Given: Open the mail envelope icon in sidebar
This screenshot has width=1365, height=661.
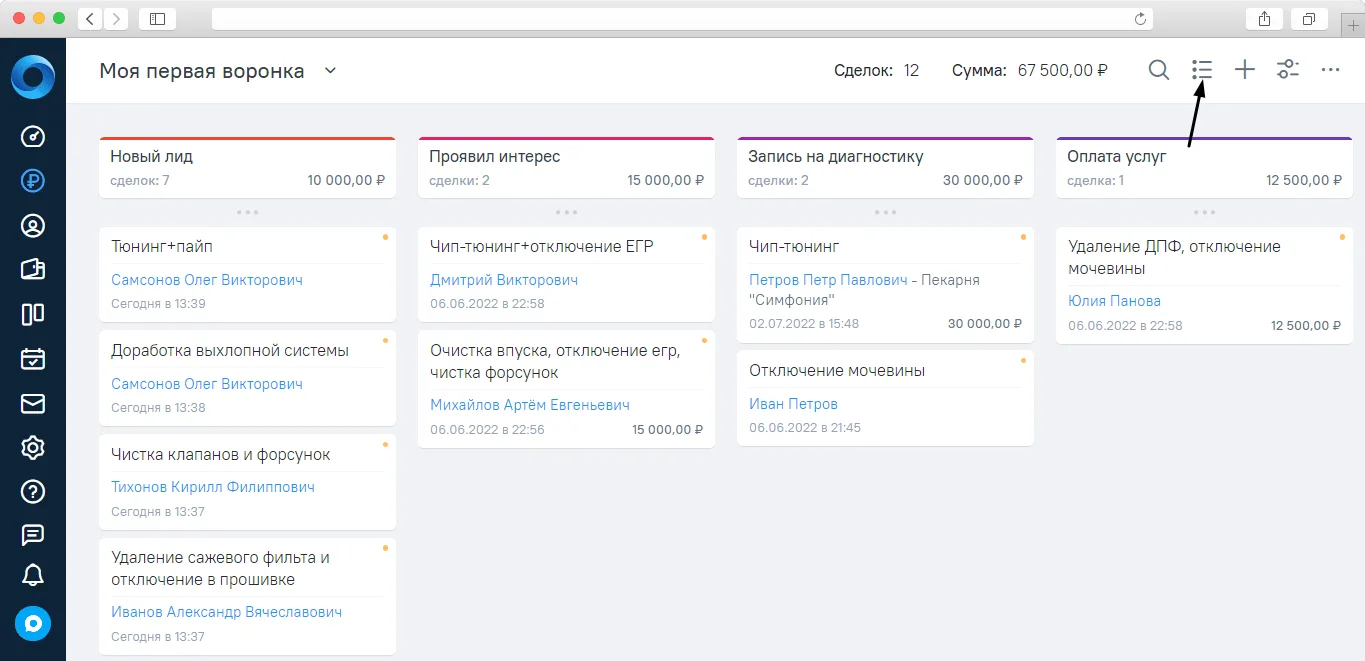Looking at the screenshot, I should (33, 403).
